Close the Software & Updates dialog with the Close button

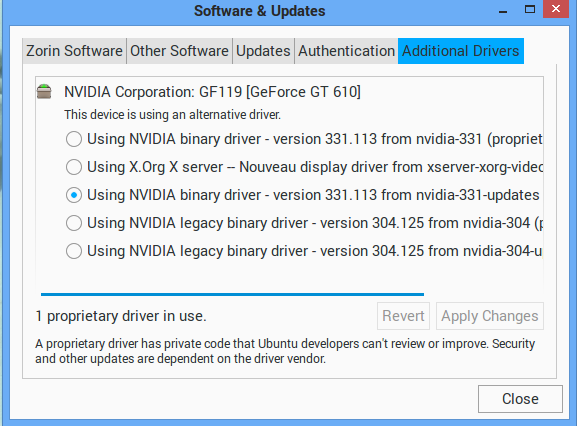pos(520,399)
